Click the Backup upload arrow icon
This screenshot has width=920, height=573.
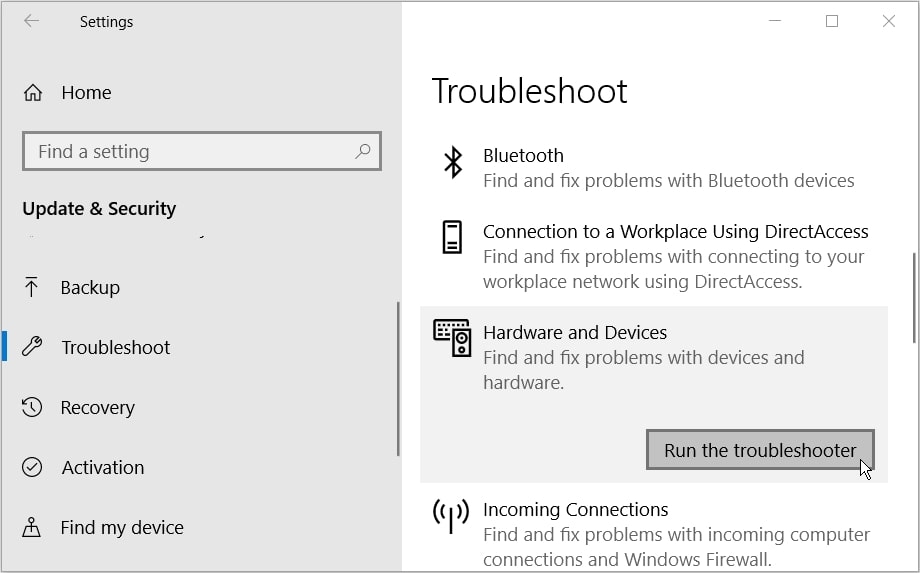[31, 287]
